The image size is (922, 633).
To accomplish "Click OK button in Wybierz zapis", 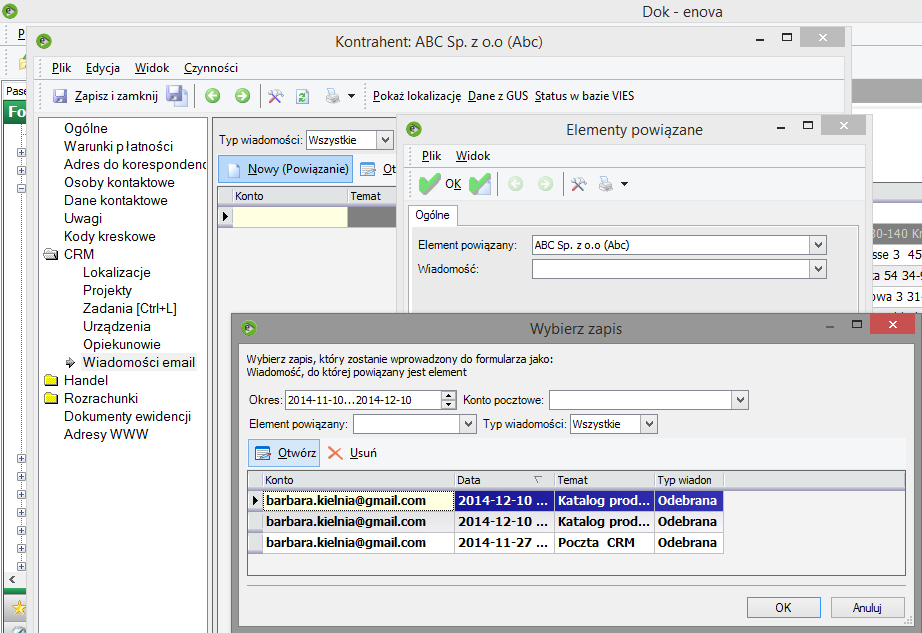I will pos(783,608).
